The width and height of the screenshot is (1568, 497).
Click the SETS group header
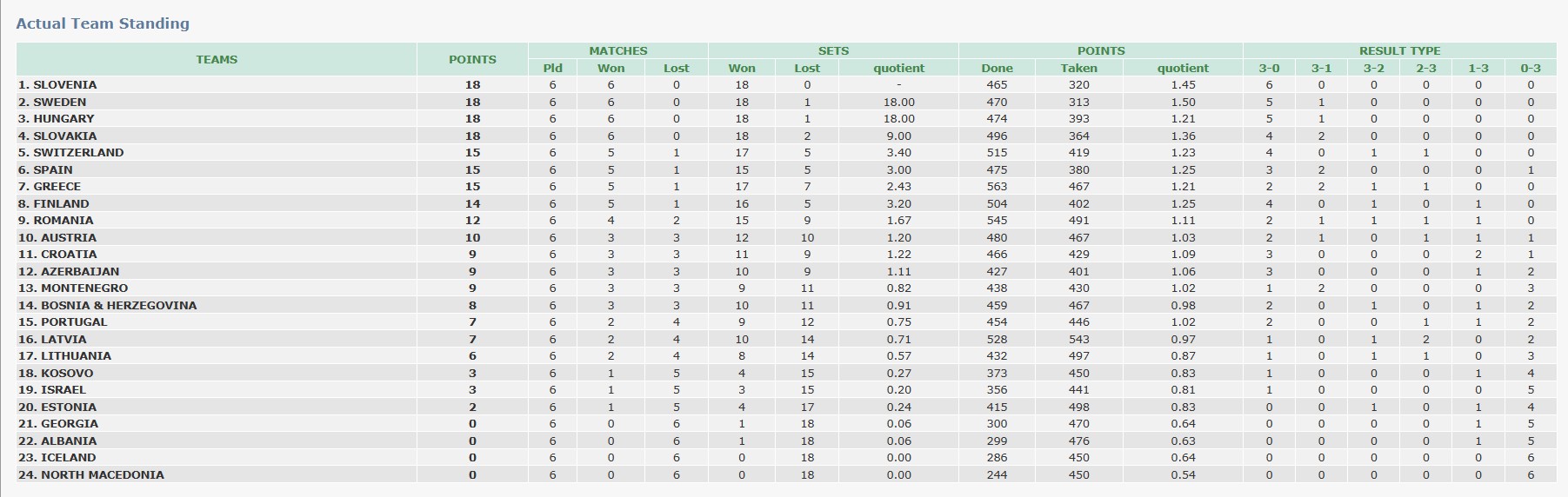(833, 50)
